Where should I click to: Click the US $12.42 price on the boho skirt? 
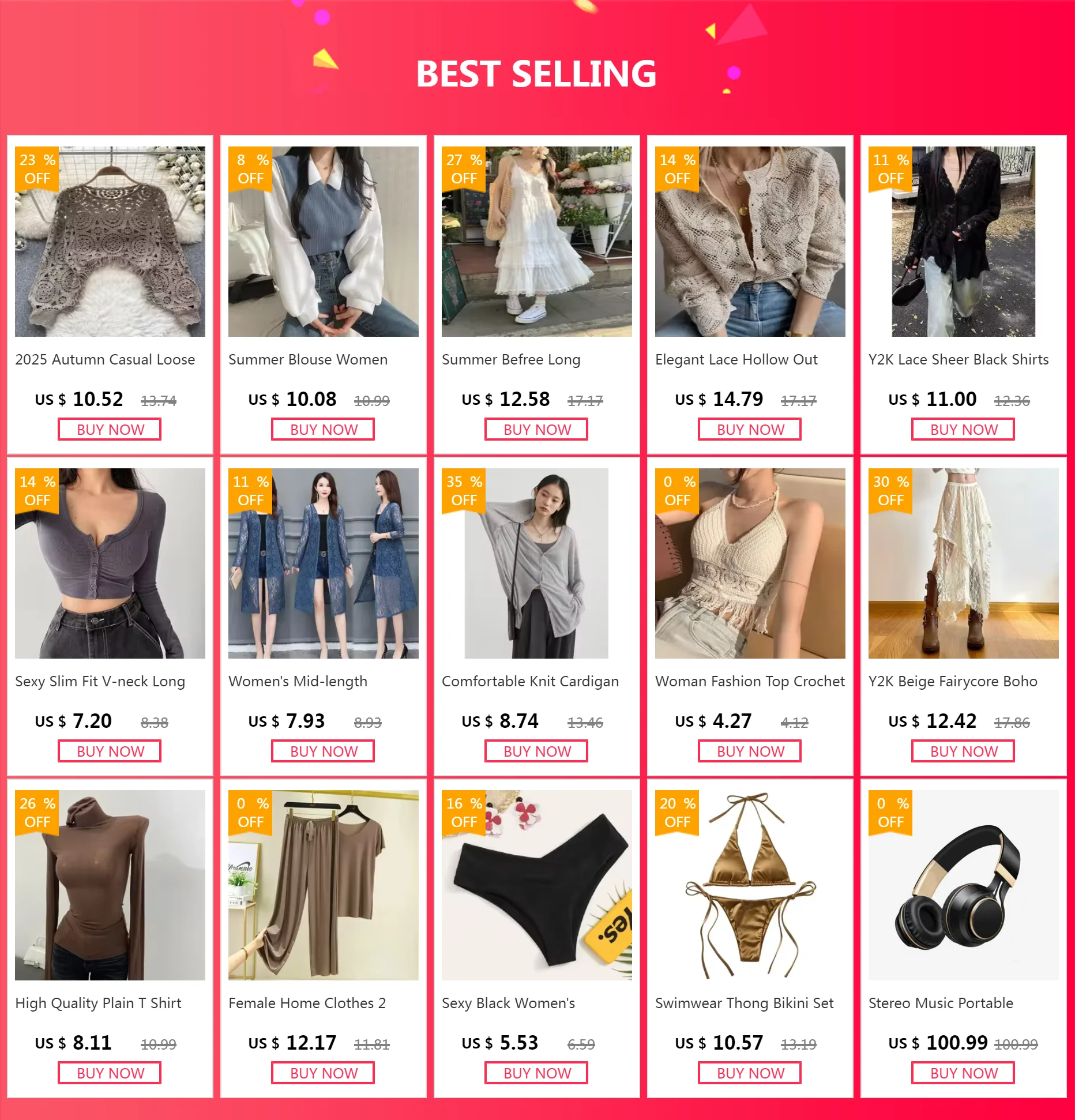(933, 721)
